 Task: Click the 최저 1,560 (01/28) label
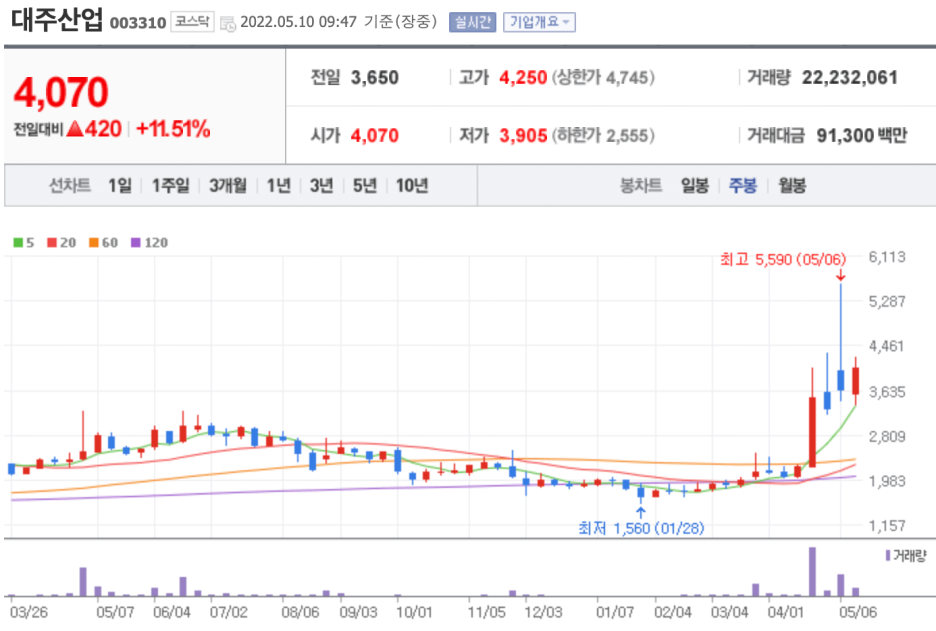pyautogui.click(x=641, y=528)
